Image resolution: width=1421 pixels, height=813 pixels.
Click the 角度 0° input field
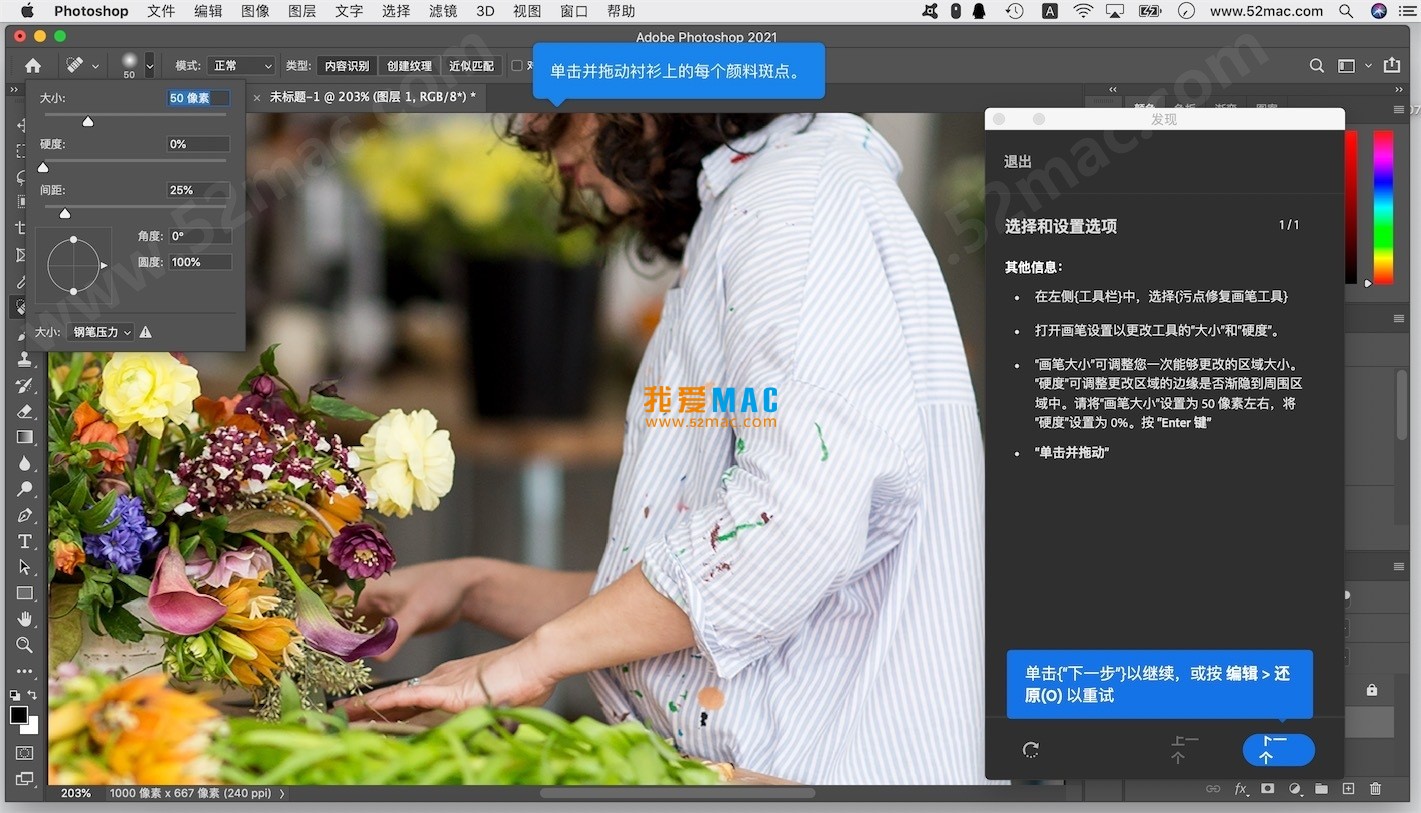coord(200,236)
